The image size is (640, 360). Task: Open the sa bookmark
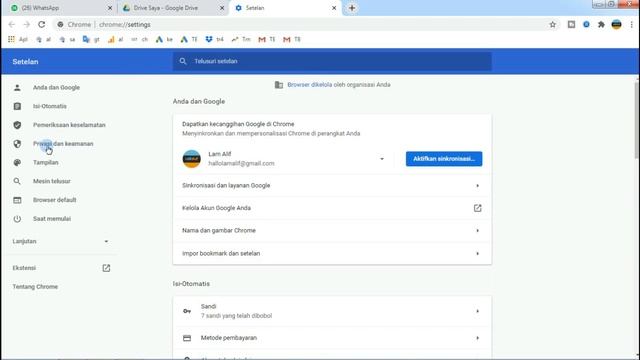point(67,39)
